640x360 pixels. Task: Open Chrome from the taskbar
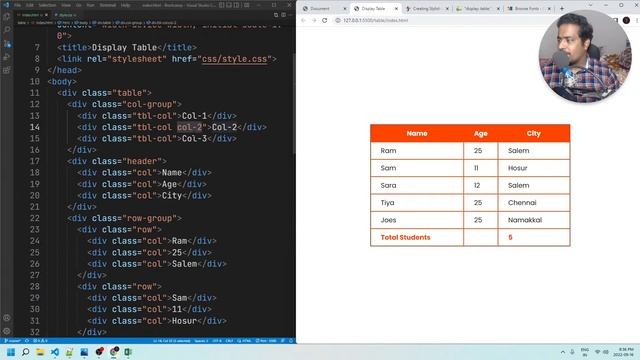[114, 352]
